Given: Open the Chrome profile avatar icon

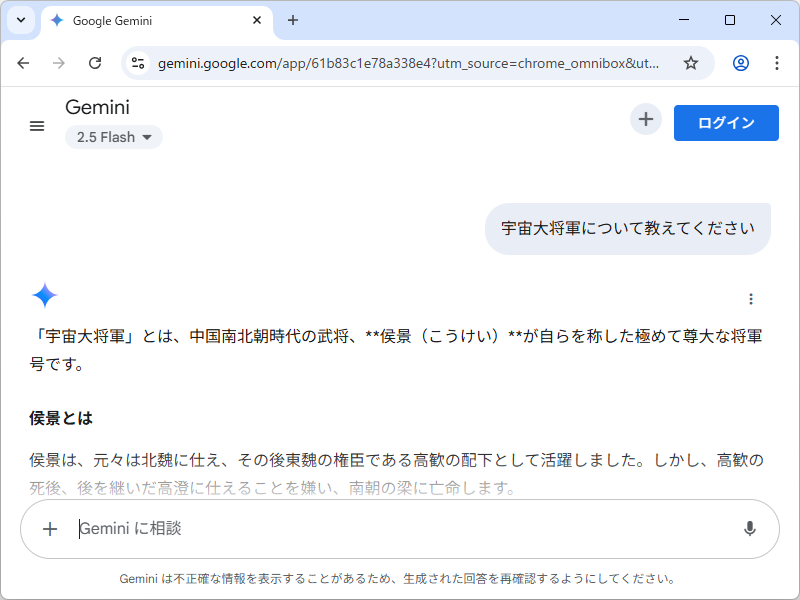Looking at the screenshot, I should (739, 62).
